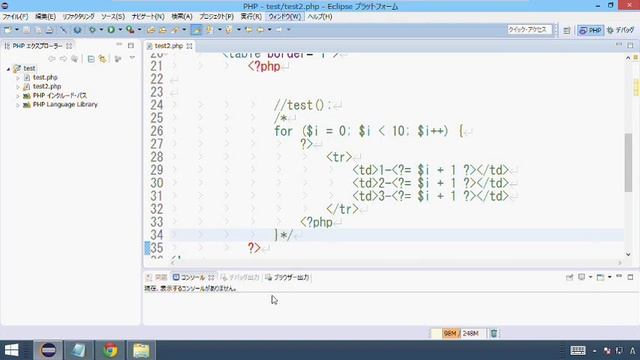Select test.php in the explorer
Viewport: 640px width, 360px height.
pos(45,78)
